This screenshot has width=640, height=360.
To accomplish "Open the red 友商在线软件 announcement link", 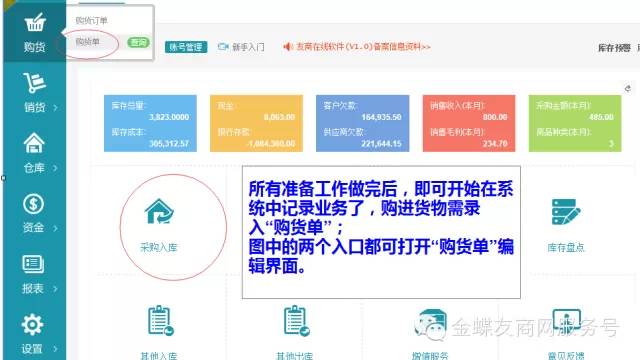I will coord(357,47).
